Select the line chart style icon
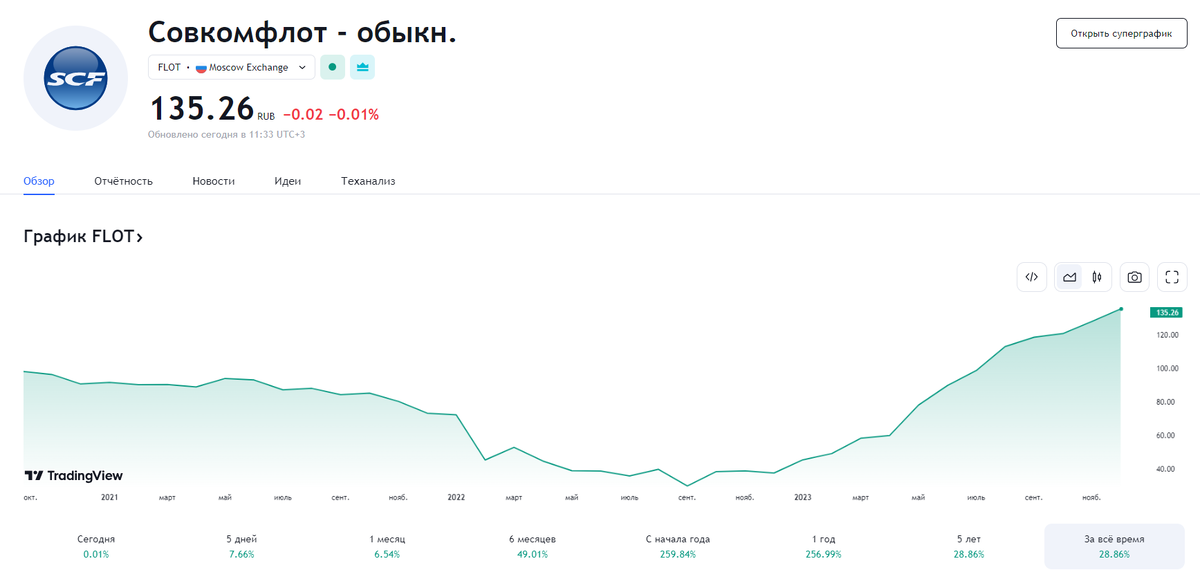The image size is (1200, 579). click(1069, 277)
